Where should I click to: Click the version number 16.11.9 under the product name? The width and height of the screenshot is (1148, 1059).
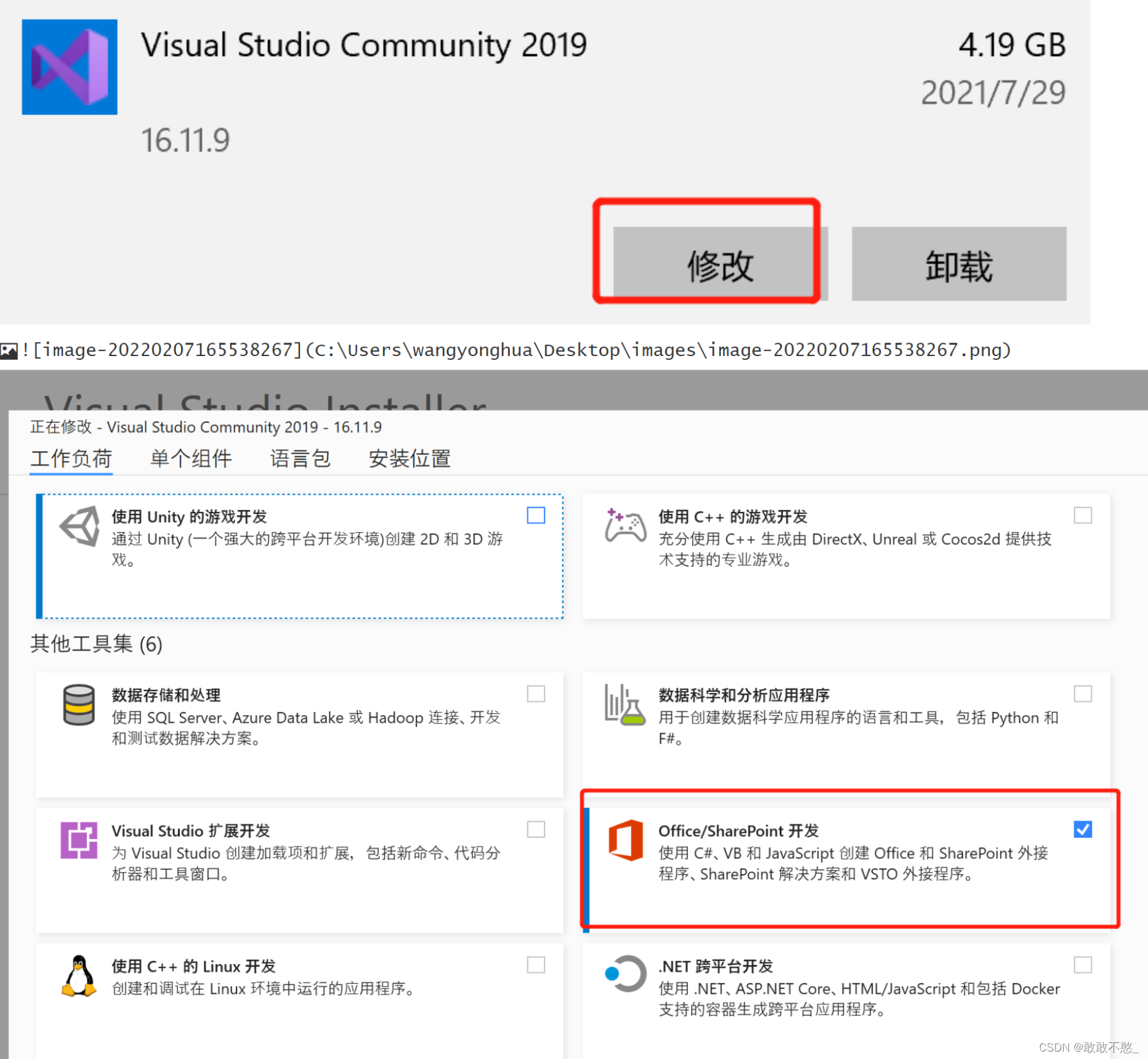[185, 140]
